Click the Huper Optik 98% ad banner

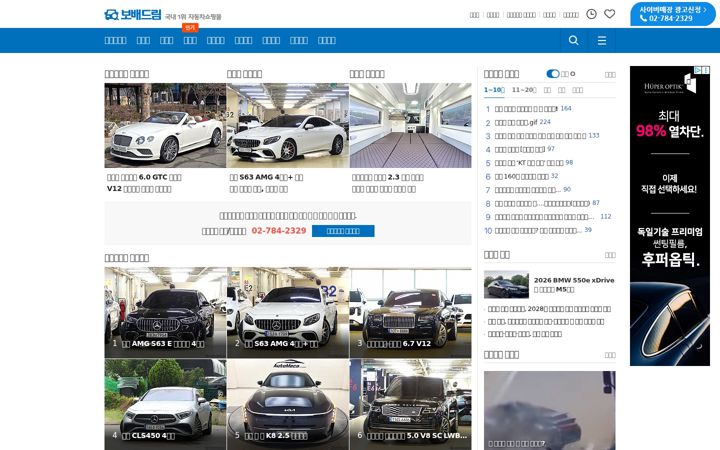670,216
